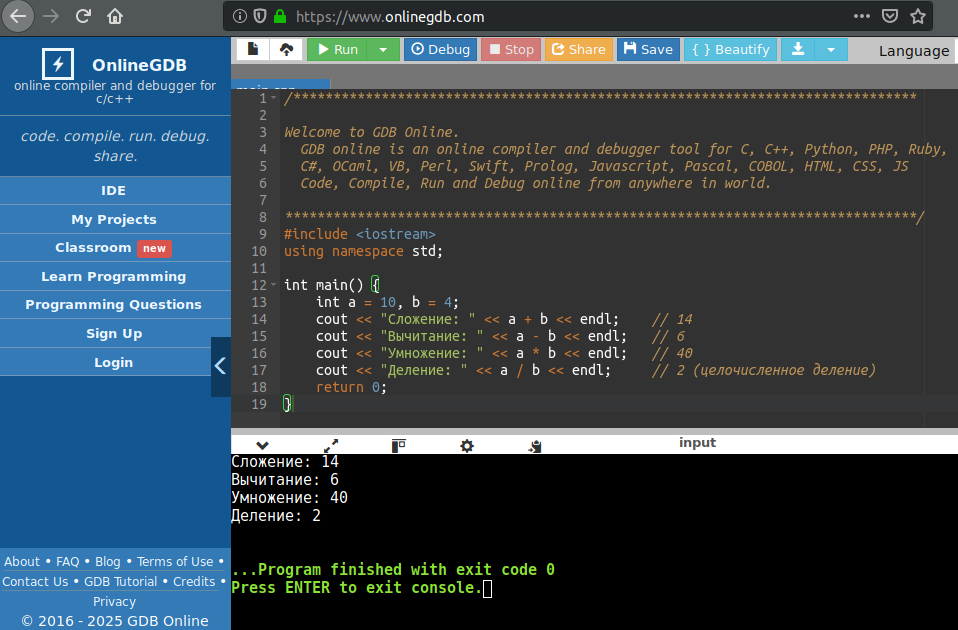
Task: Open Learn Programming
Action: point(114,276)
